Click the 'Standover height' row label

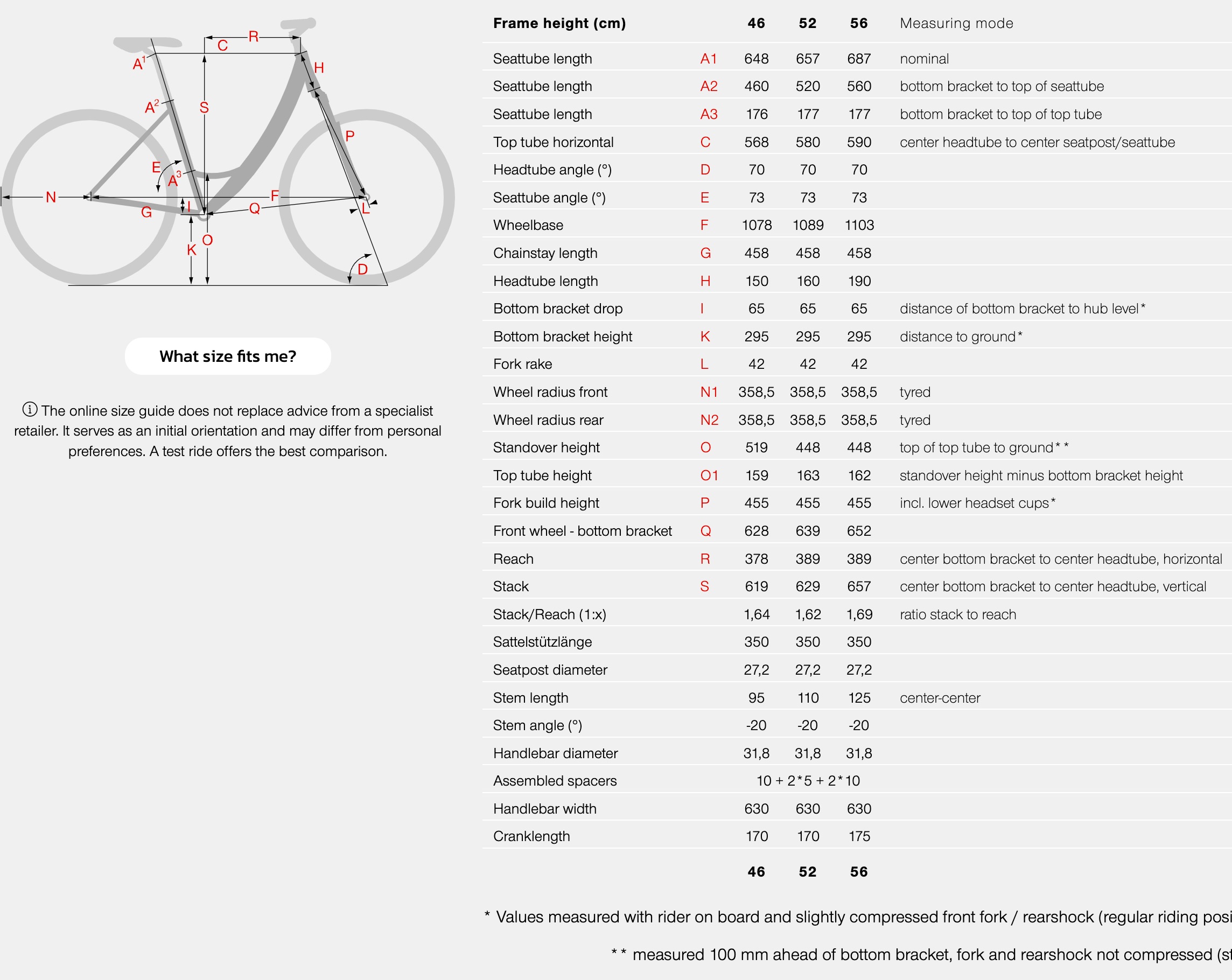[547, 447]
